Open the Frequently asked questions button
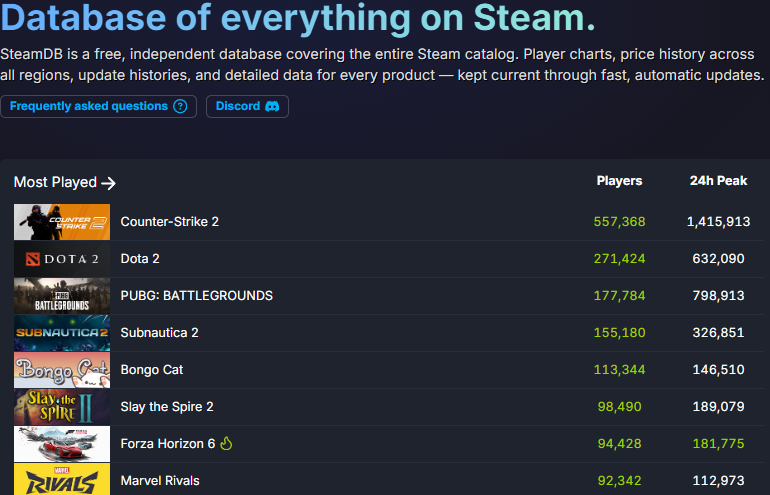Viewport: 770px width, 495px height. (98, 106)
